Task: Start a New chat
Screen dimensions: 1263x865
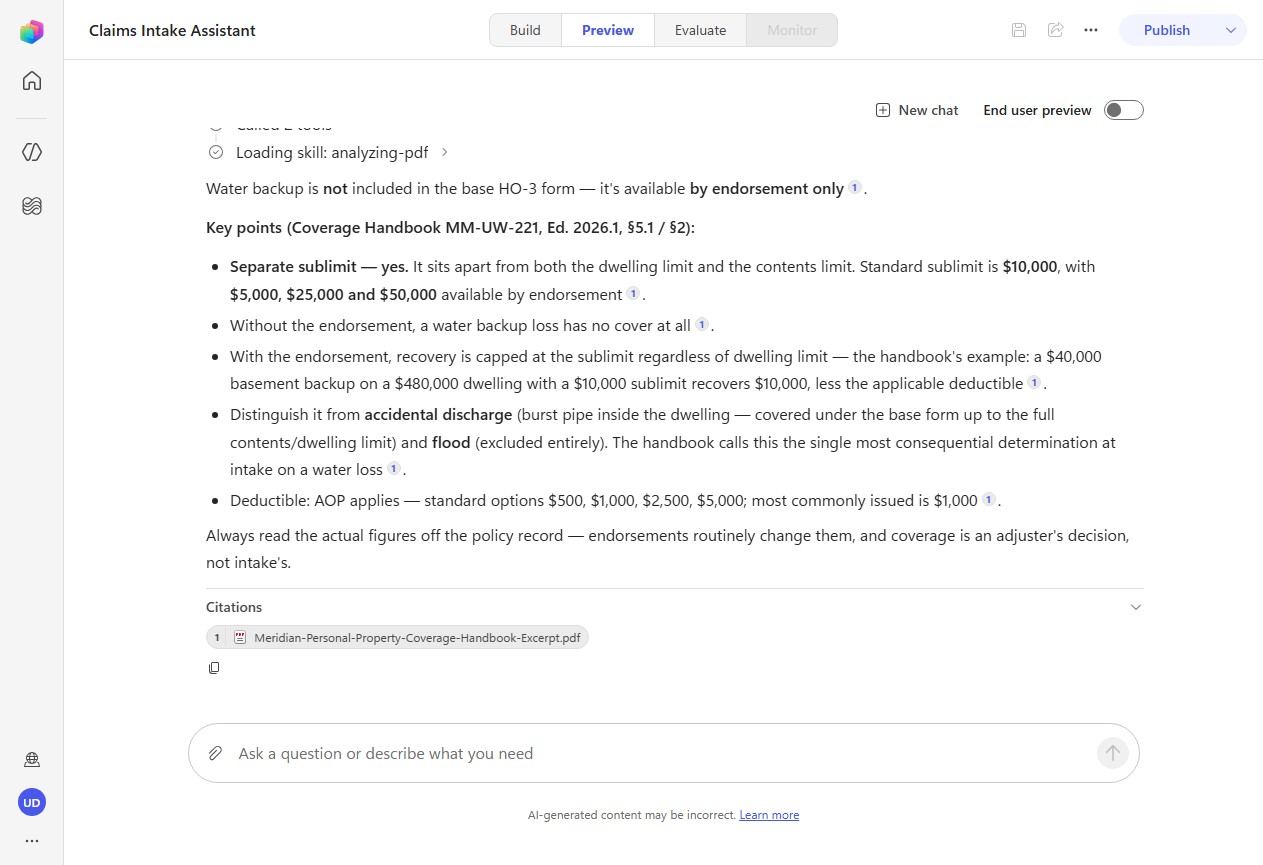Action: pyautogui.click(x=917, y=110)
